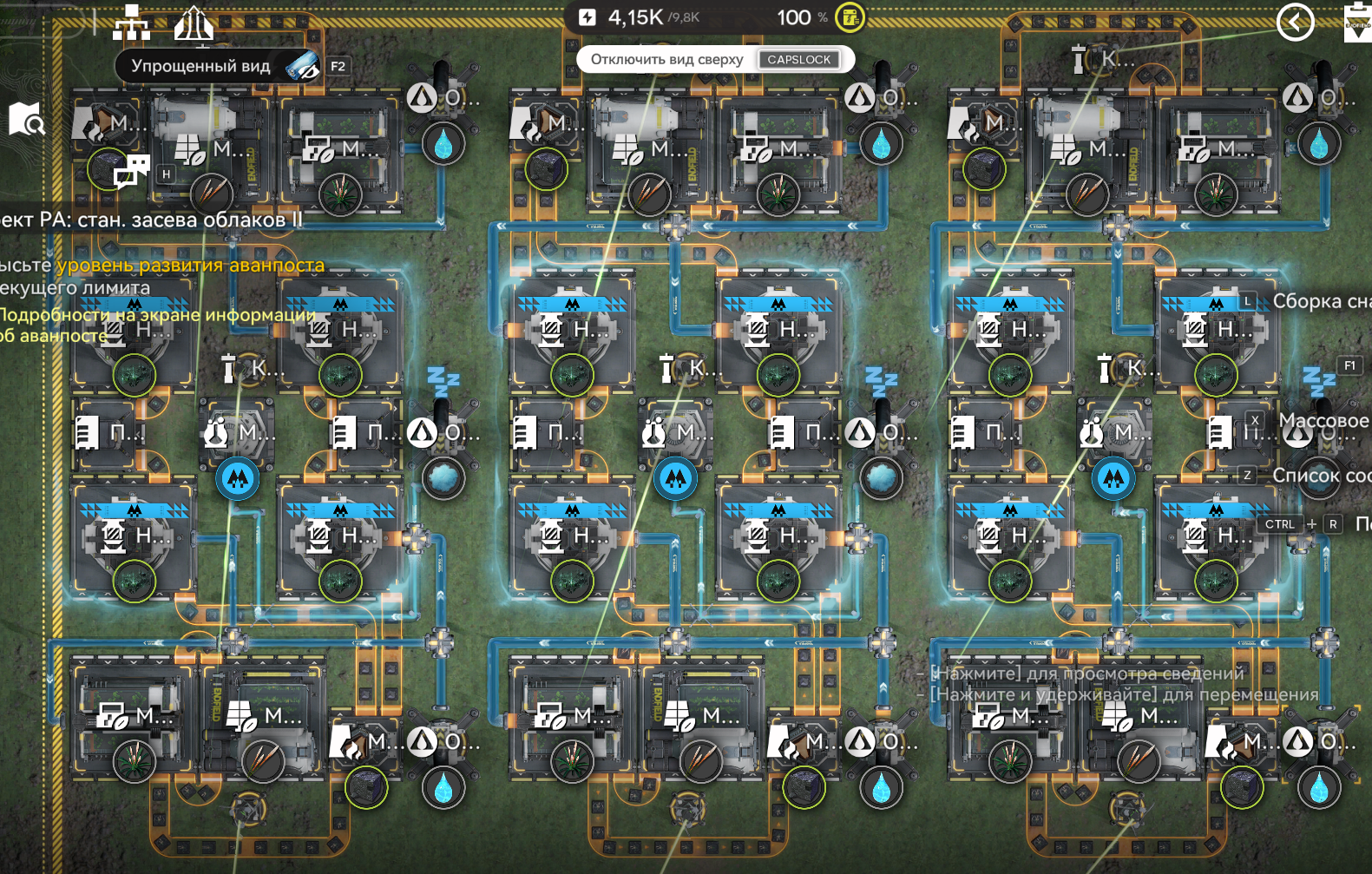
Task: Click the circled back arrow at the top right
Action: (1295, 22)
